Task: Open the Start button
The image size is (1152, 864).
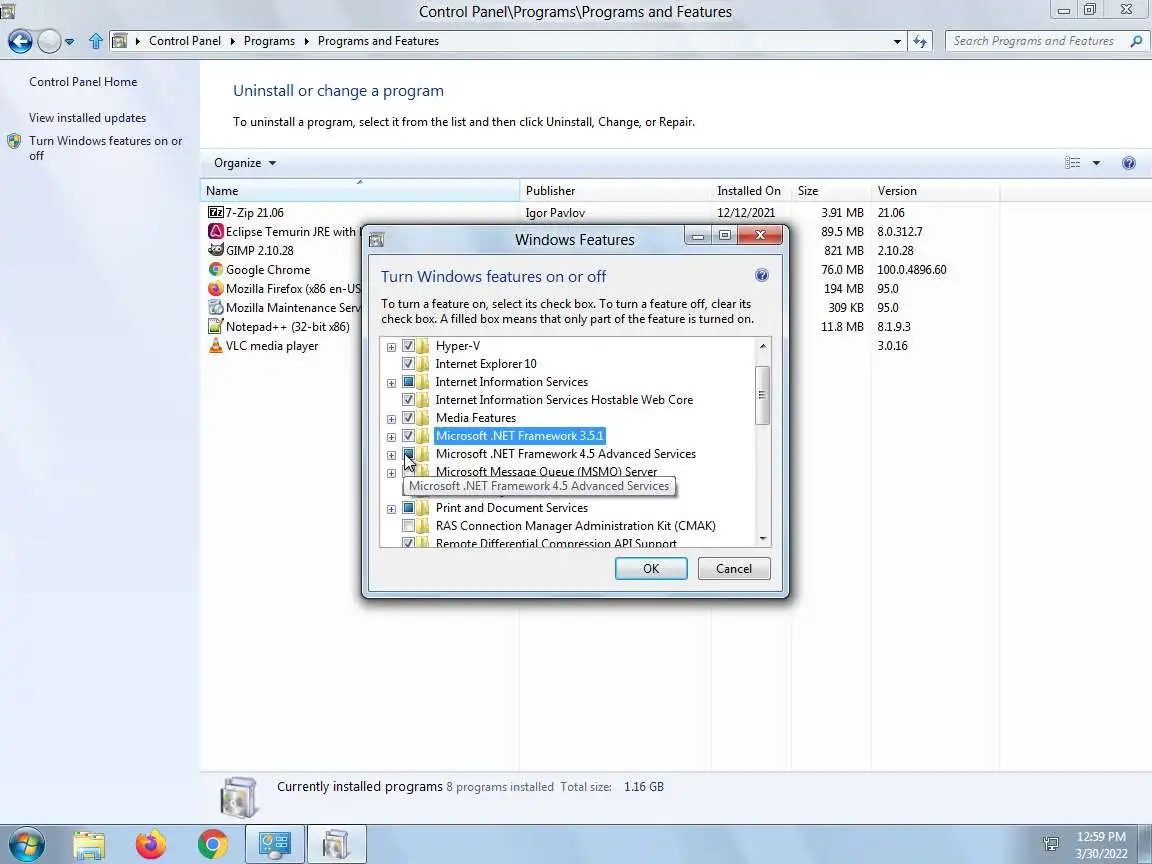Action: pos(26,844)
